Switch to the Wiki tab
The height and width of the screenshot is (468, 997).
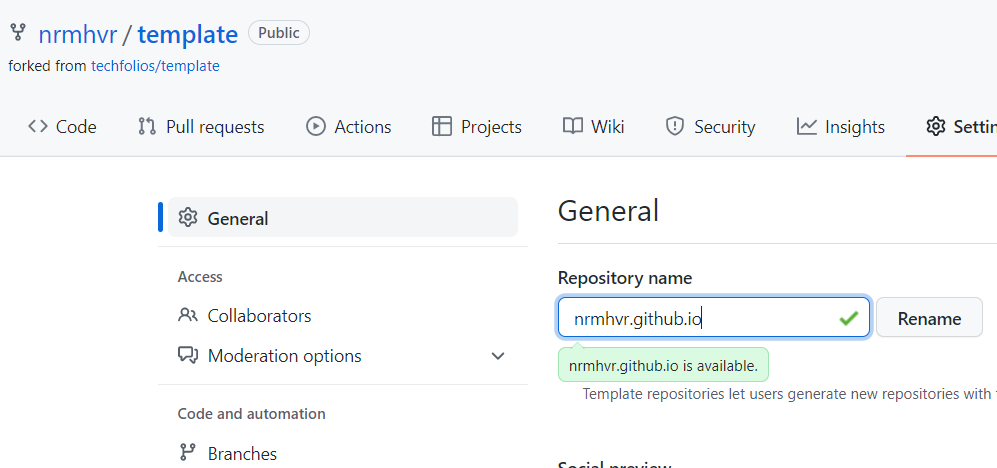(x=593, y=127)
